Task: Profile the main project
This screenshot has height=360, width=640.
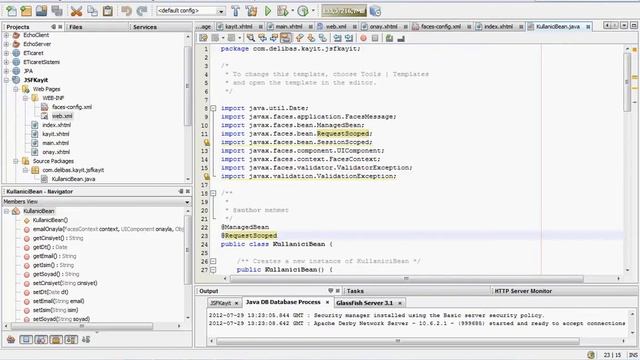Action: click(x=303, y=11)
